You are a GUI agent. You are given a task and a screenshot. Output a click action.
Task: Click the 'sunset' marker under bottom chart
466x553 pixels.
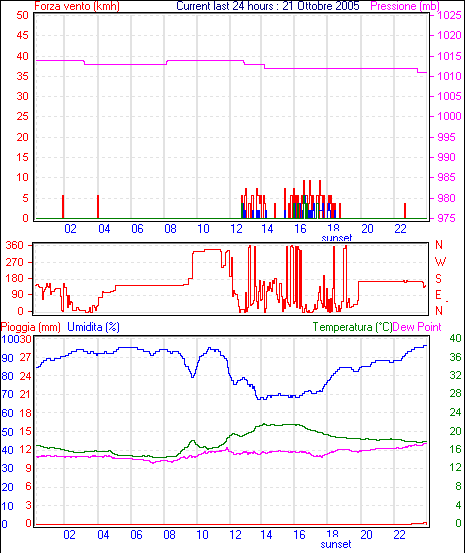pos(336,544)
